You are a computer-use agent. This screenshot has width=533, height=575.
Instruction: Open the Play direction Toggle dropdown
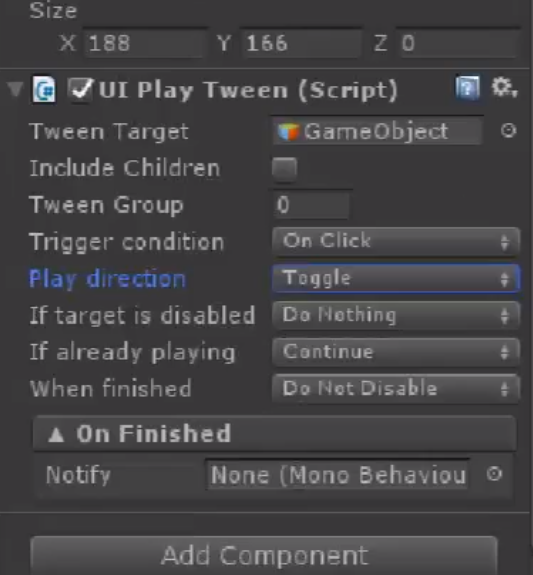click(396, 278)
